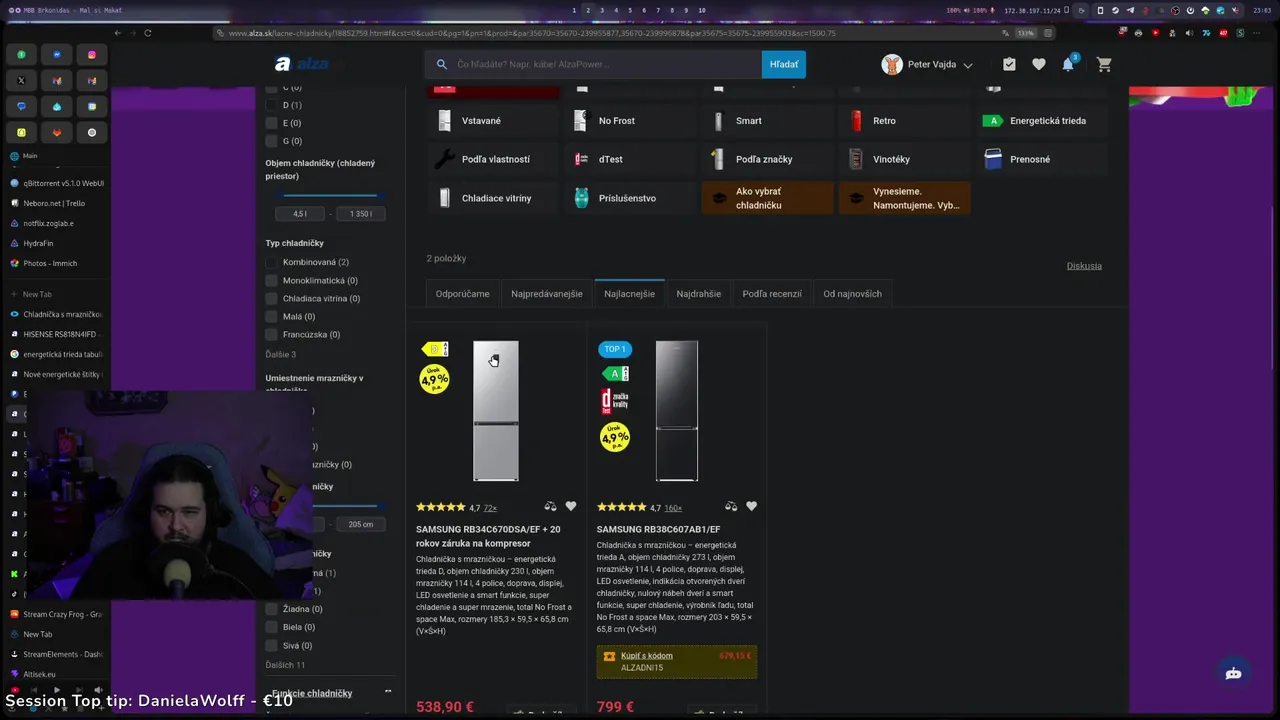Open Energetická trieda category tile

(x=1042, y=121)
